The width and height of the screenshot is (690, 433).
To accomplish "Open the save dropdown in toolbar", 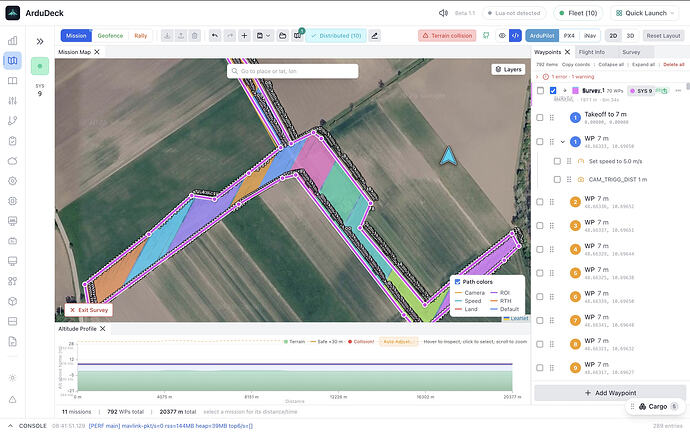I will (263, 36).
